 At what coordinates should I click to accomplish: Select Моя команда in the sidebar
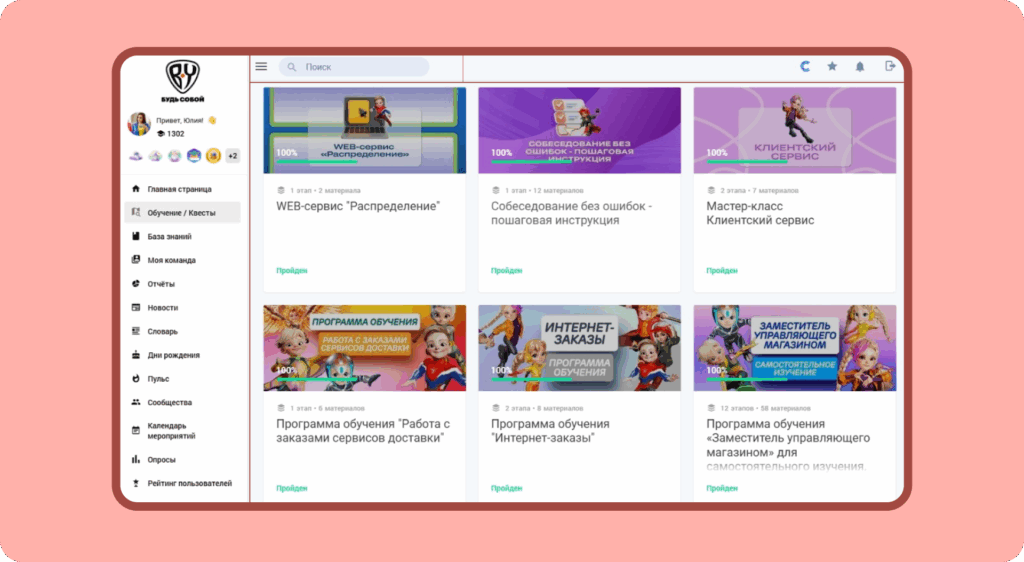tap(171, 260)
